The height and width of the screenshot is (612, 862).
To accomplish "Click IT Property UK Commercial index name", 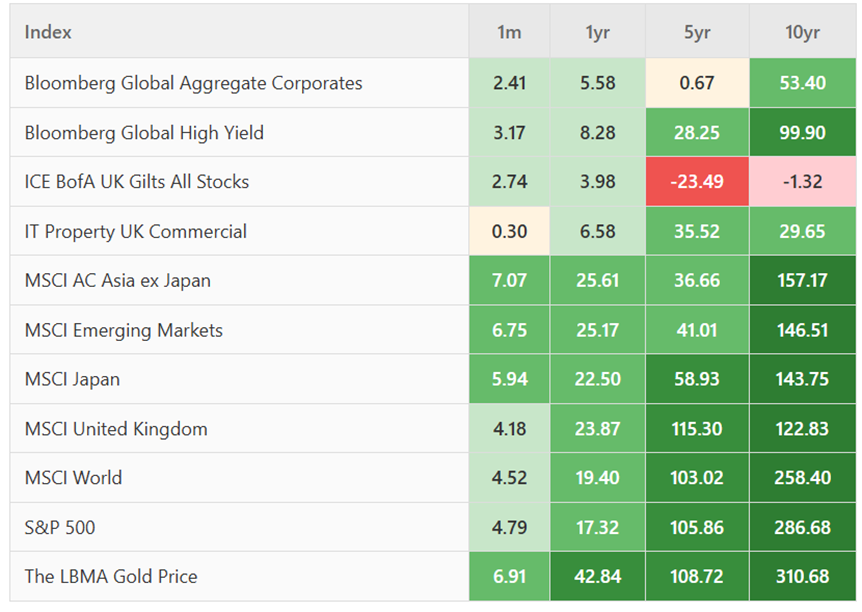I will (135, 231).
